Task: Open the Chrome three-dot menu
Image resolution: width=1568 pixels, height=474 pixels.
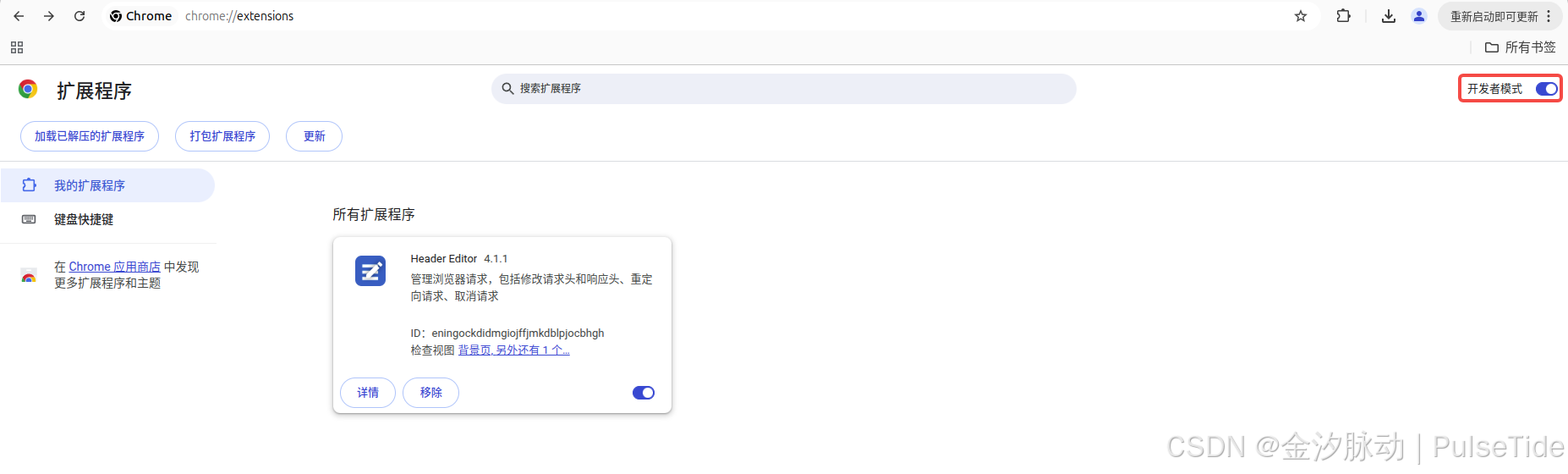Action: coord(1549,16)
